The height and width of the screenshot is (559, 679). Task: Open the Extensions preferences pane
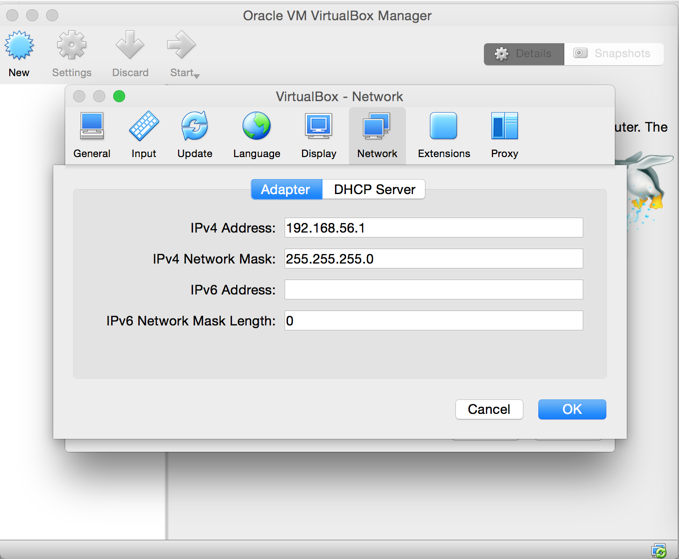tap(444, 135)
